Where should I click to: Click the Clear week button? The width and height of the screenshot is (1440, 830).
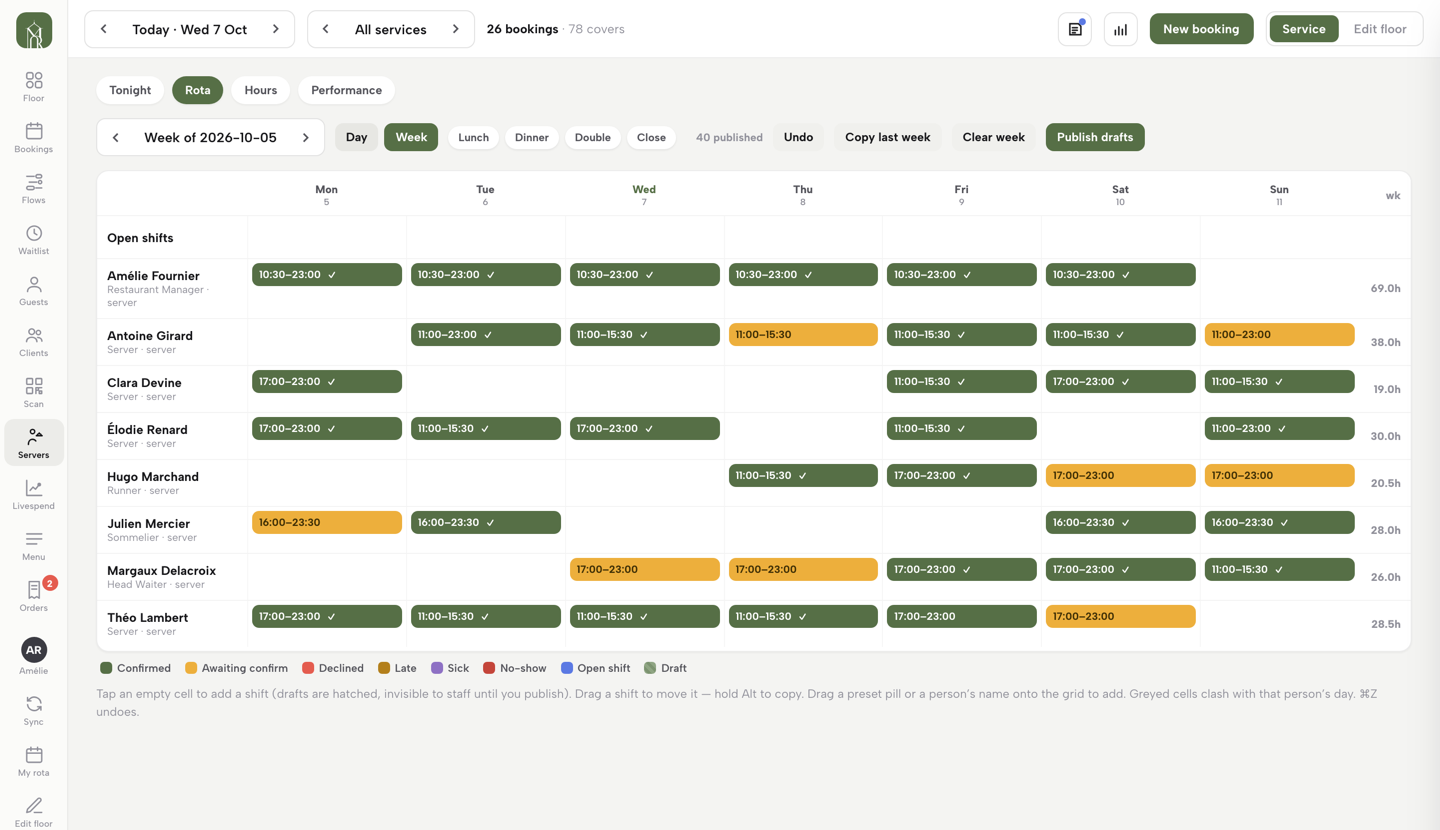(x=994, y=137)
